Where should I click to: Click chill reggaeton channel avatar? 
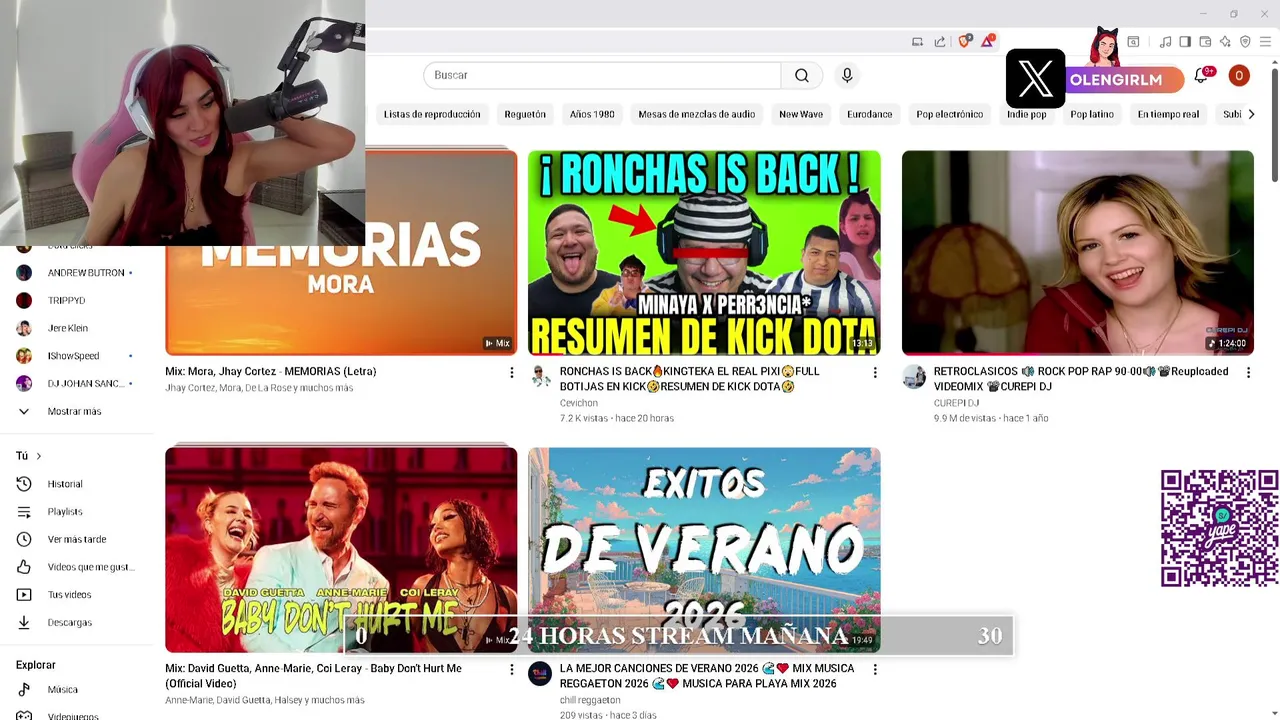click(540, 673)
